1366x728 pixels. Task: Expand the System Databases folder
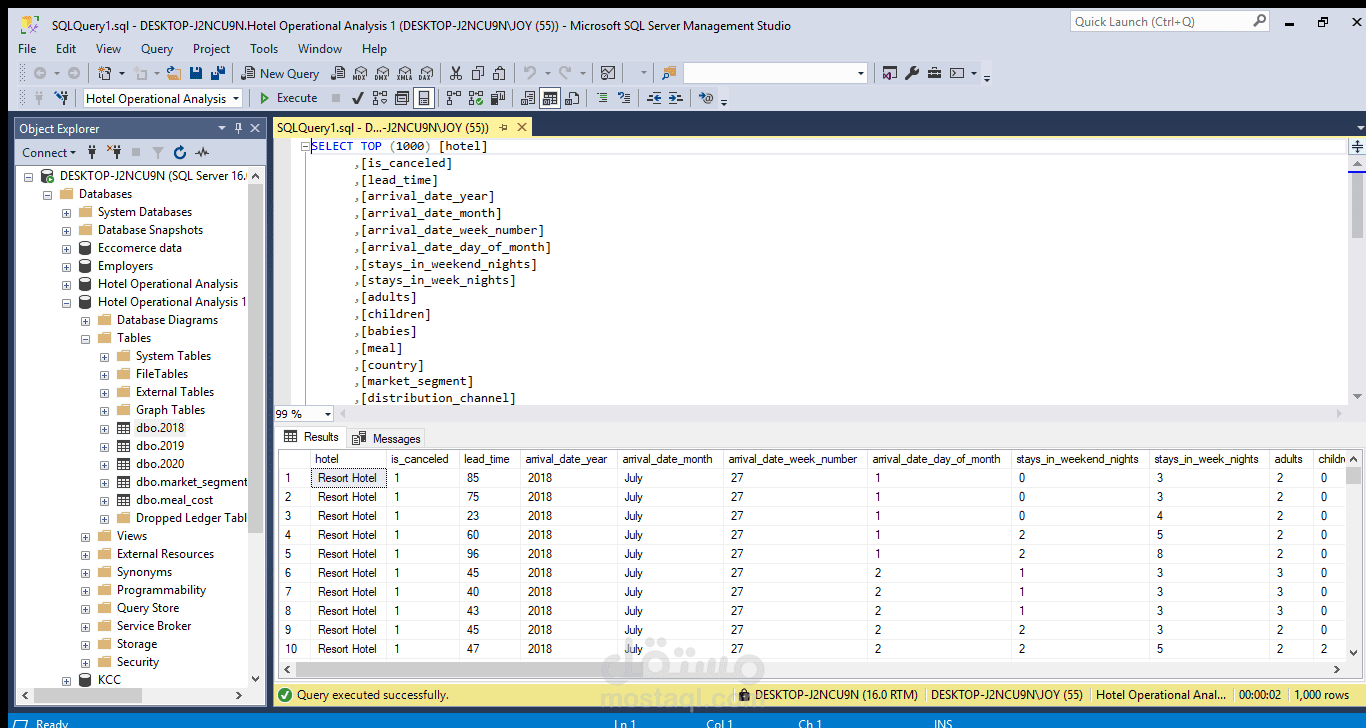[x=67, y=212]
